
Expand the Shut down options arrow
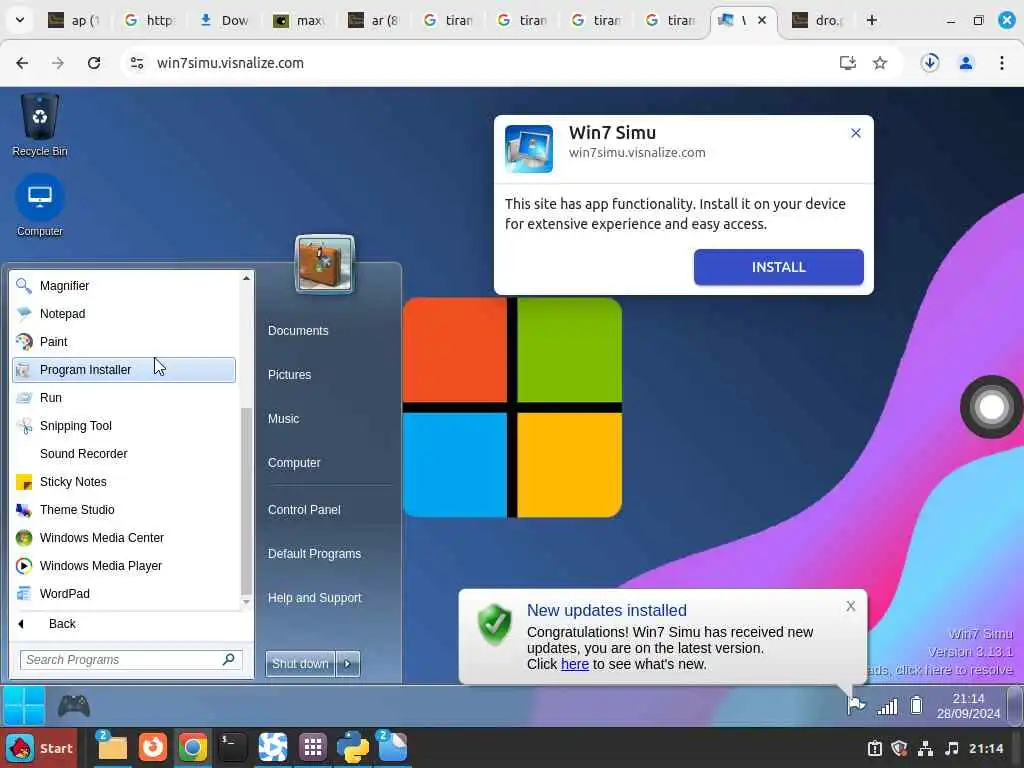pyautogui.click(x=347, y=664)
